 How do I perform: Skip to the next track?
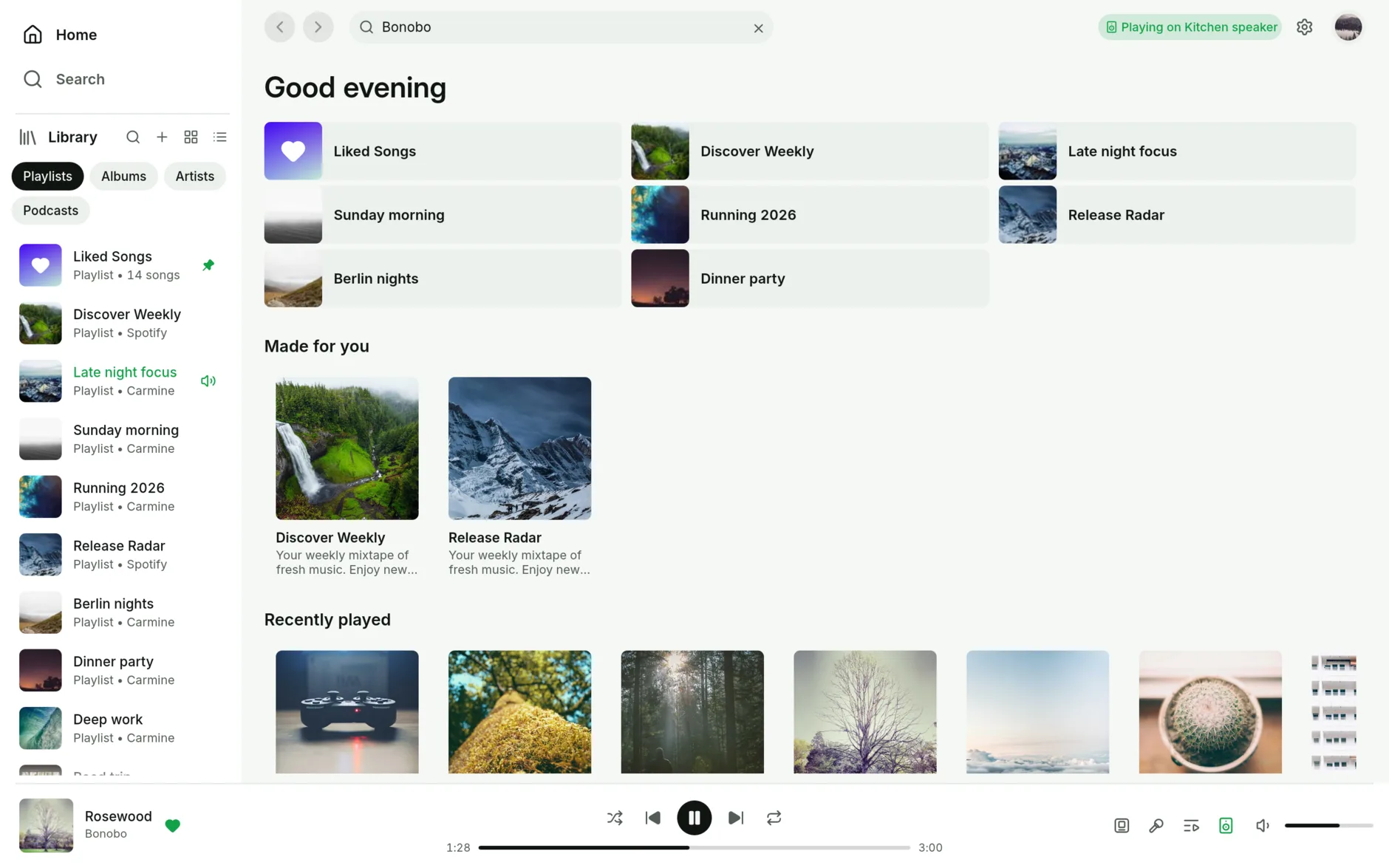point(736,818)
